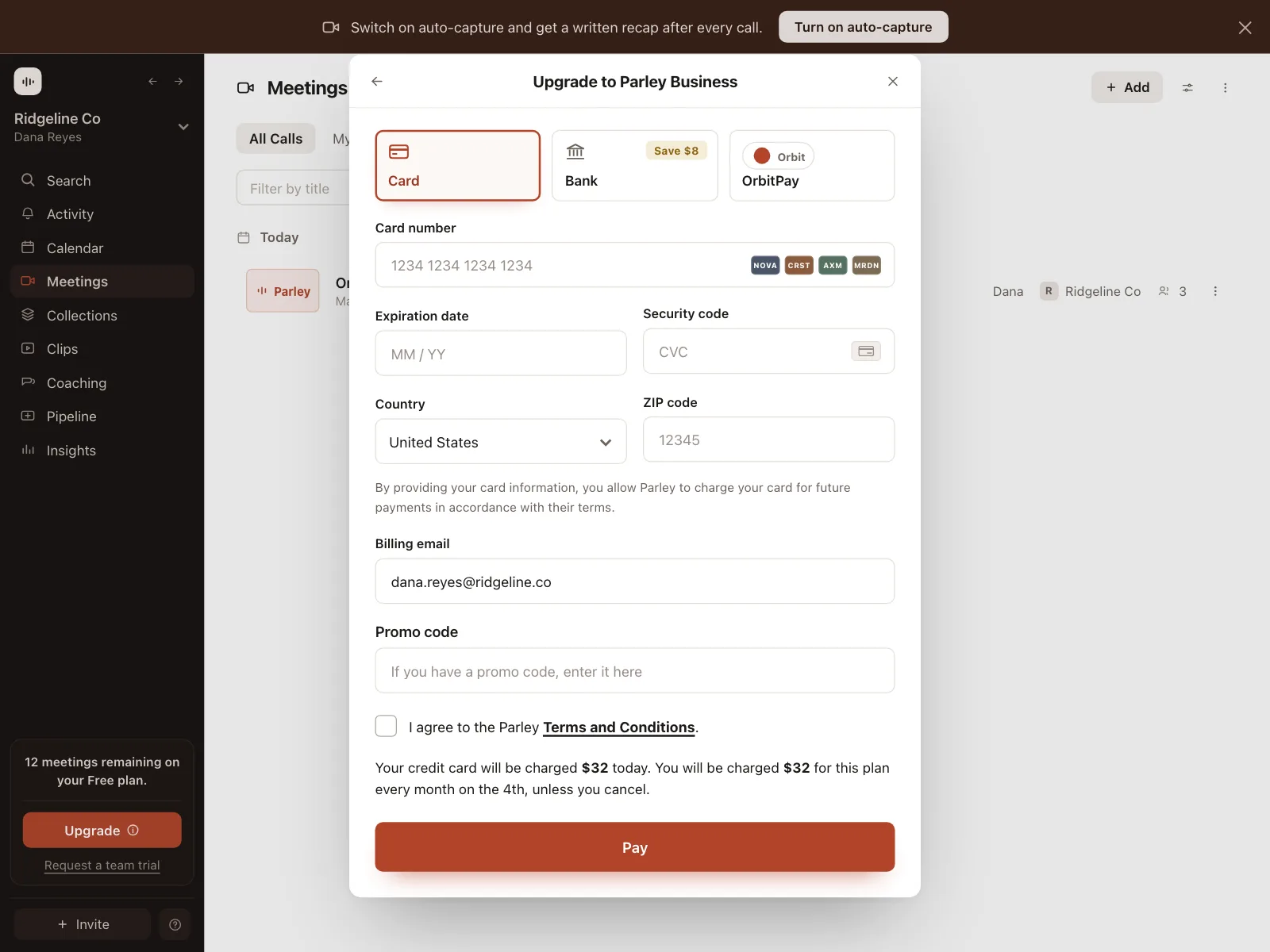Select the All Calls tab

point(275,139)
